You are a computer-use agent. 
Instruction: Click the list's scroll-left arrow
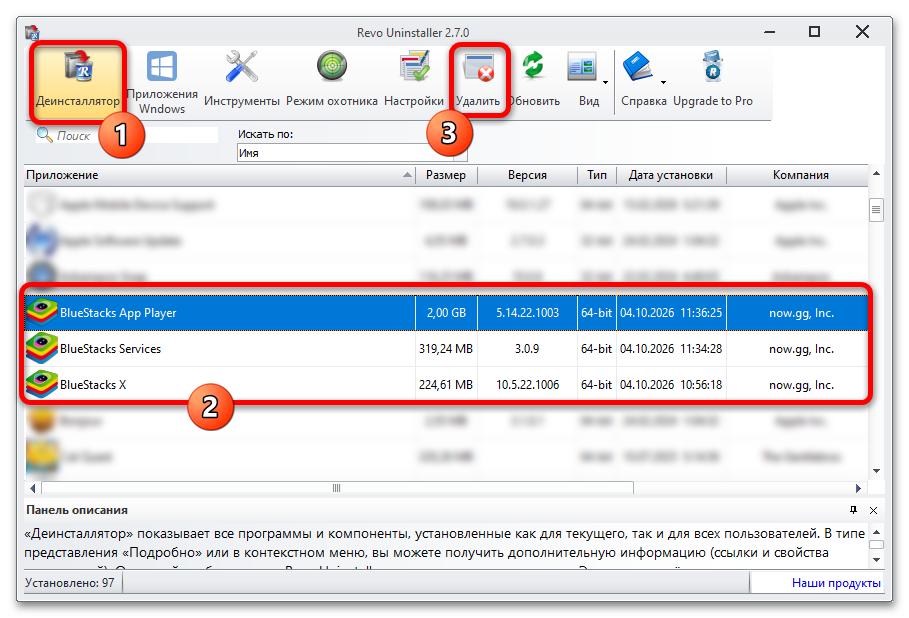[32, 488]
